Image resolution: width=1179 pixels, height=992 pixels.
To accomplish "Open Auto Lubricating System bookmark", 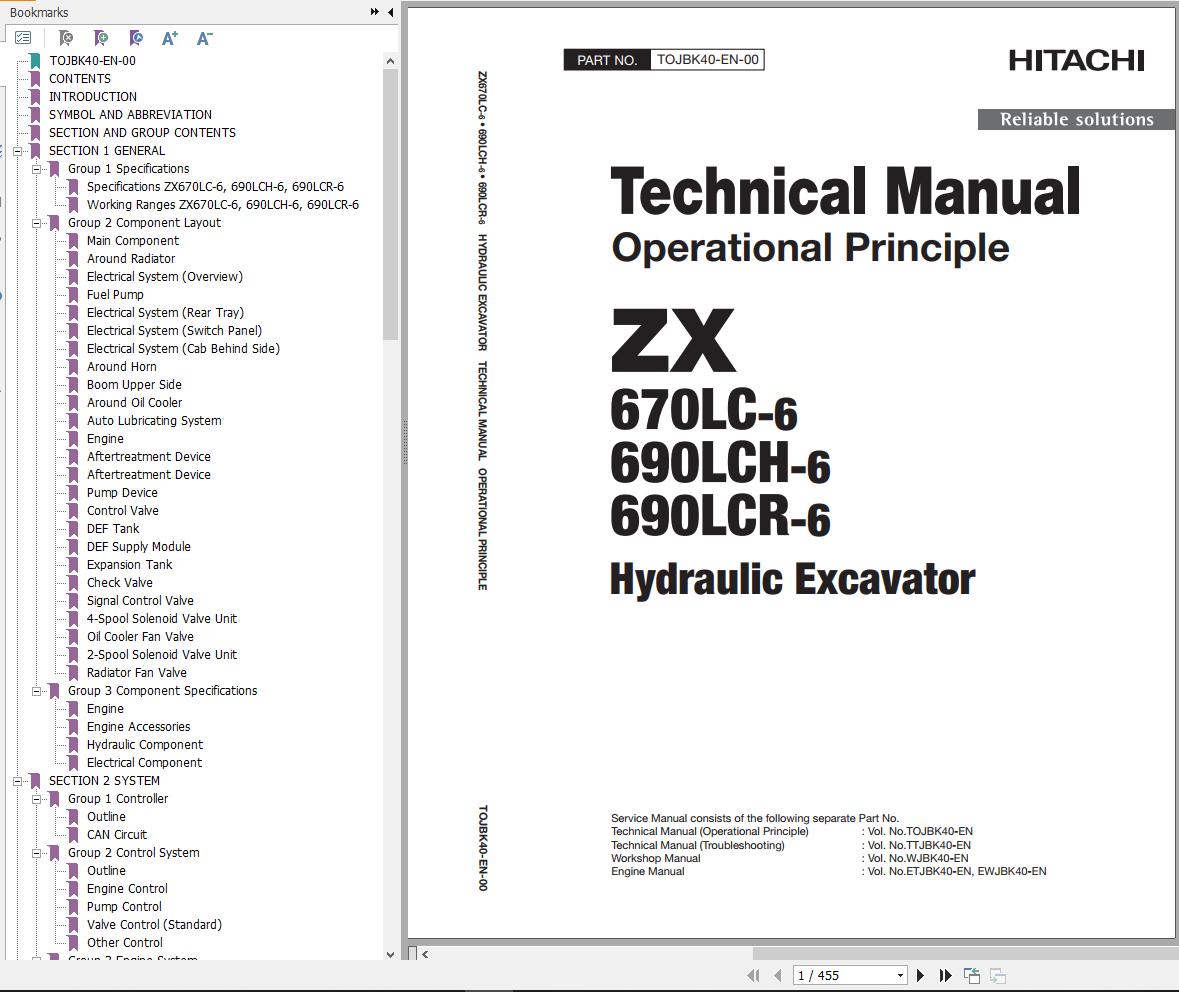I will click(x=154, y=421).
